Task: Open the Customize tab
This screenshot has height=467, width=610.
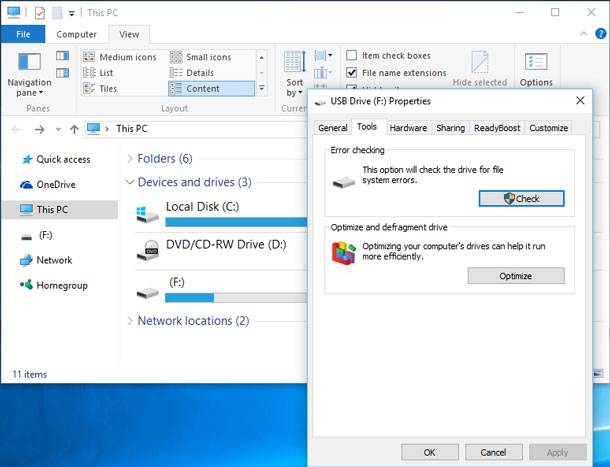Action: coord(549,128)
